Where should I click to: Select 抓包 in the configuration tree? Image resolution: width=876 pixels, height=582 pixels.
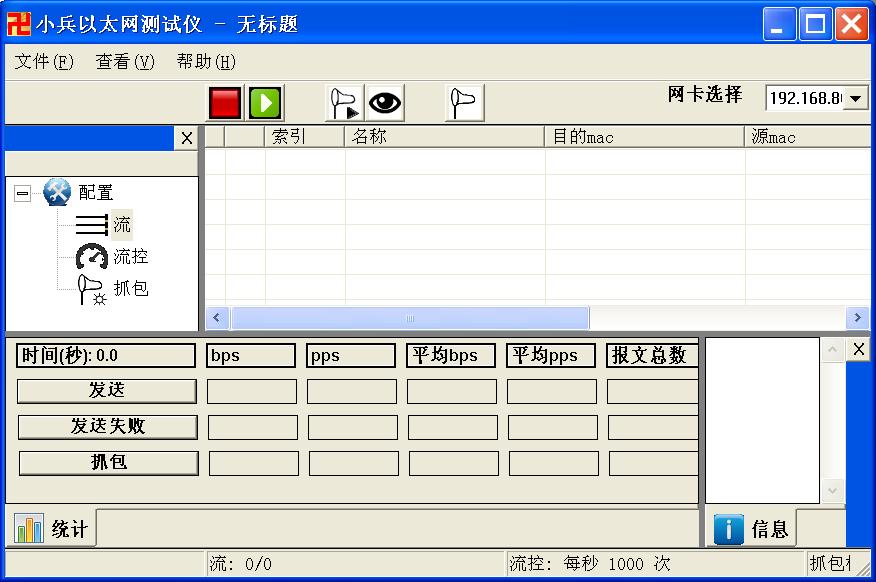click(131, 288)
